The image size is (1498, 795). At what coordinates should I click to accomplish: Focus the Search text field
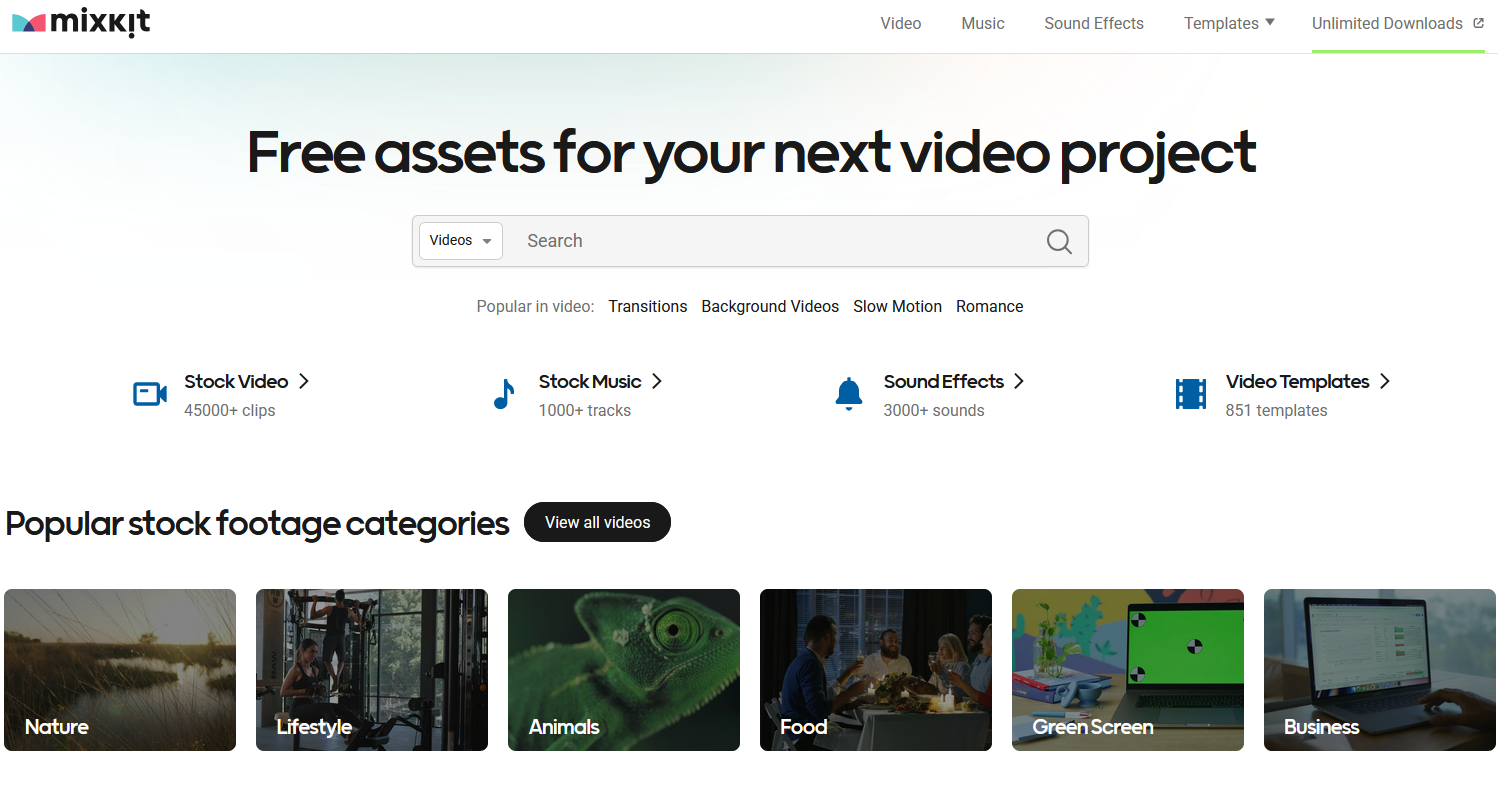pyautogui.click(x=770, y=241)
